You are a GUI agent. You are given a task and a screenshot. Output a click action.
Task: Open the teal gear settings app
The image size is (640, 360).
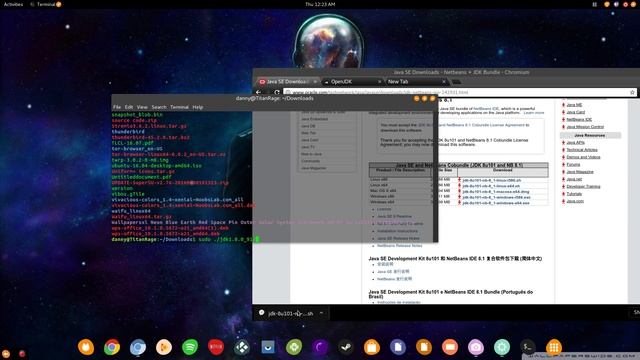pos(502,347)
